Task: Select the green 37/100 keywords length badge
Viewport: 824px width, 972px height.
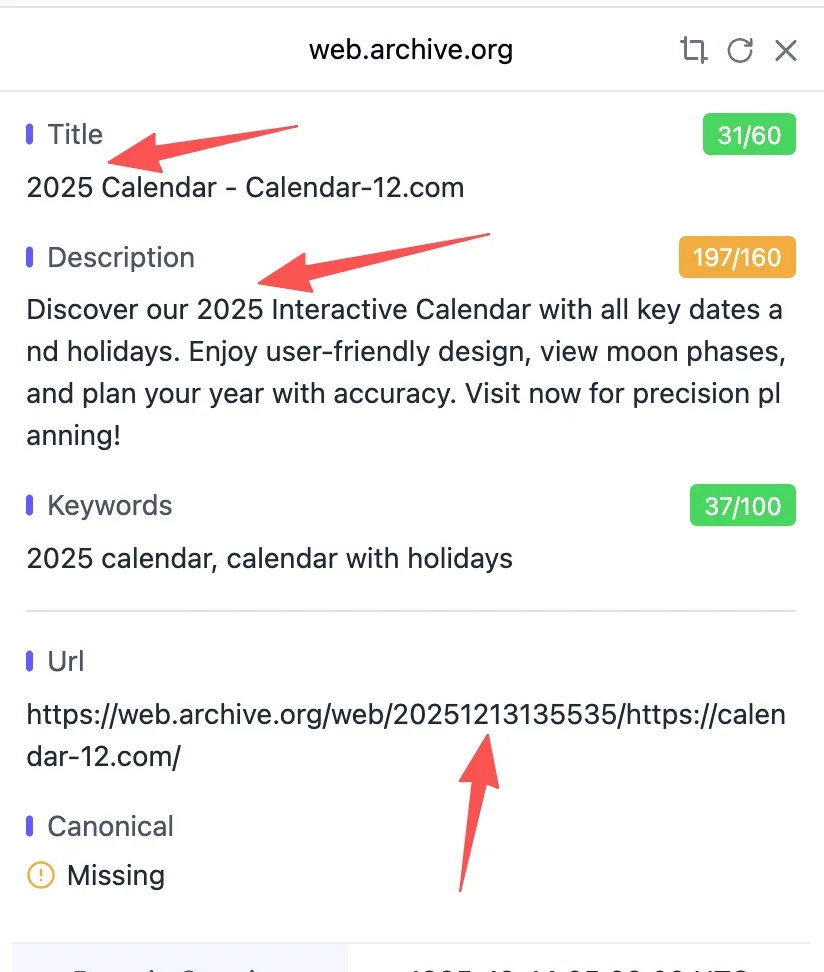Action: click(742, 505)
